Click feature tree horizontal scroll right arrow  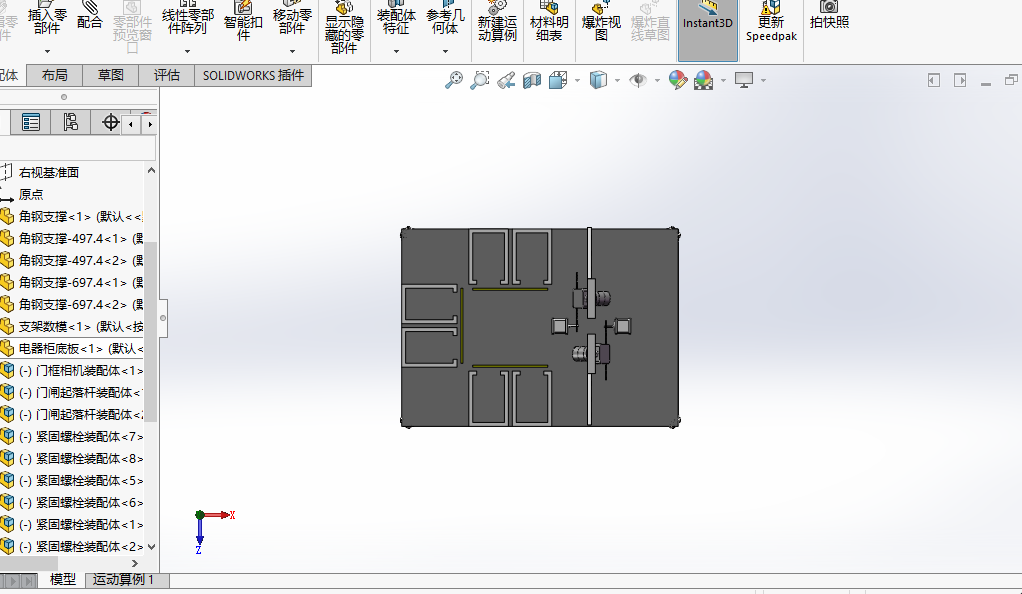click(x=135, y=563)
